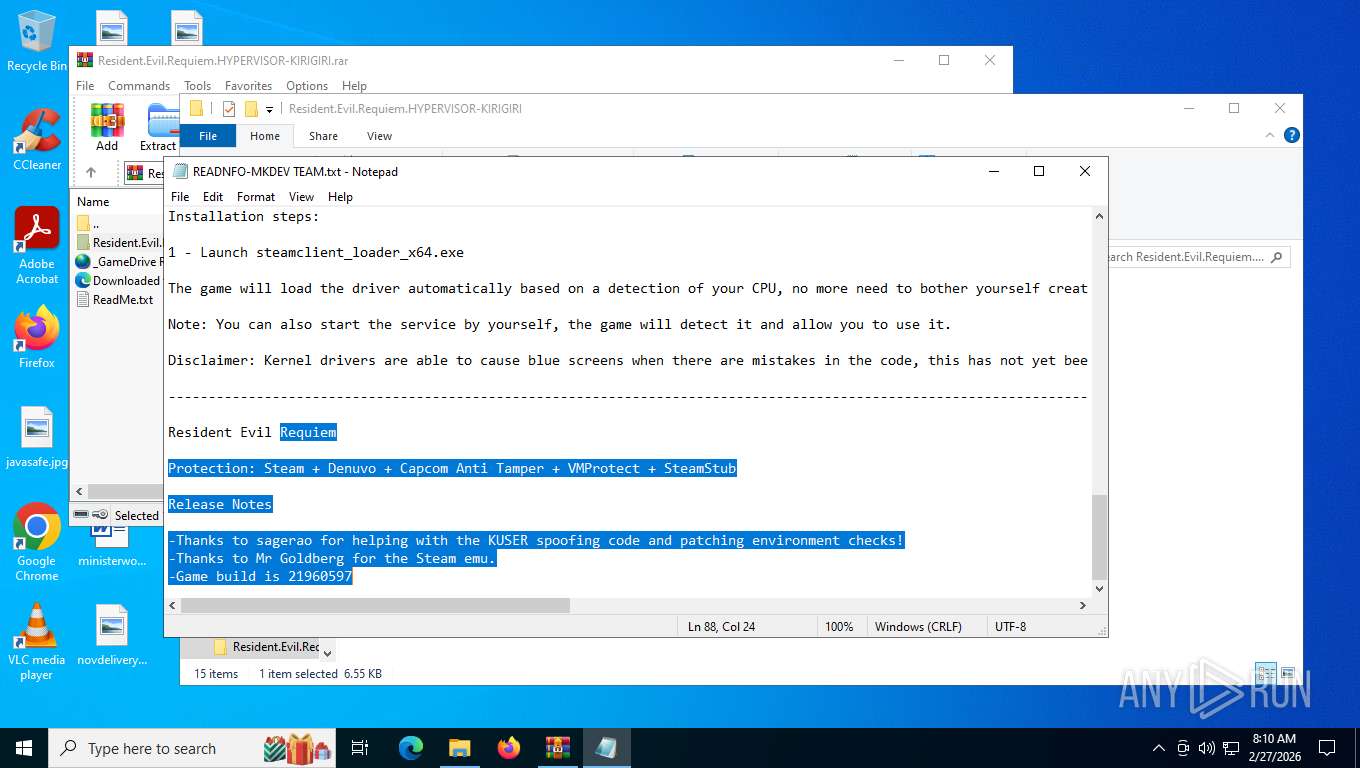Select Resident.Evil folder row in WinRAR
The width and height of the screenshot is (1360, 768).
click(x=118, y=242)
